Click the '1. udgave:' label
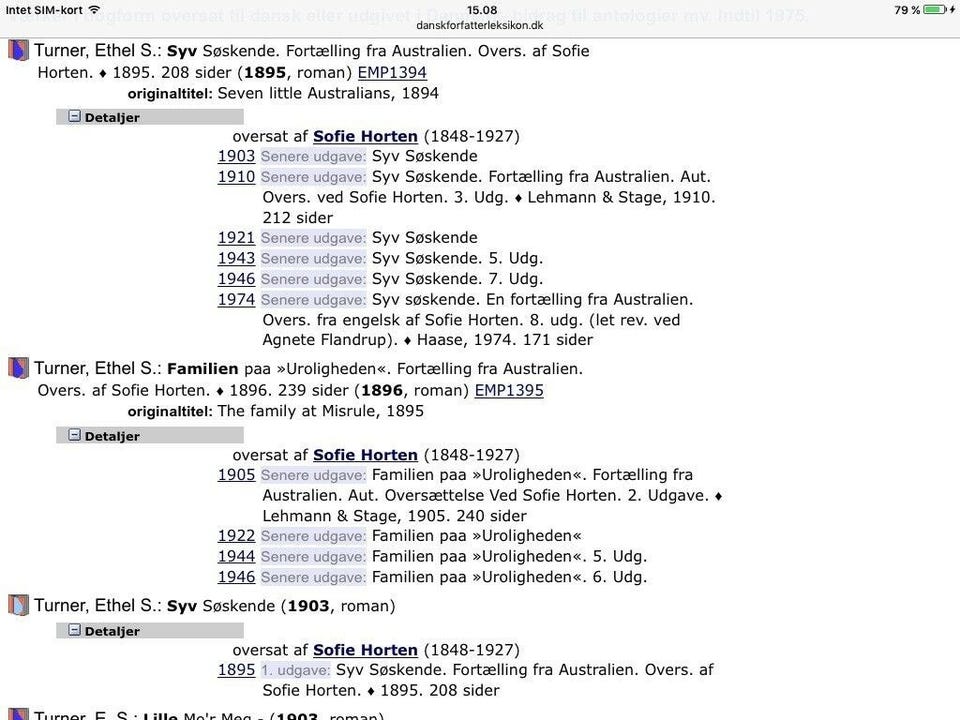 click(x=296, y=670)
